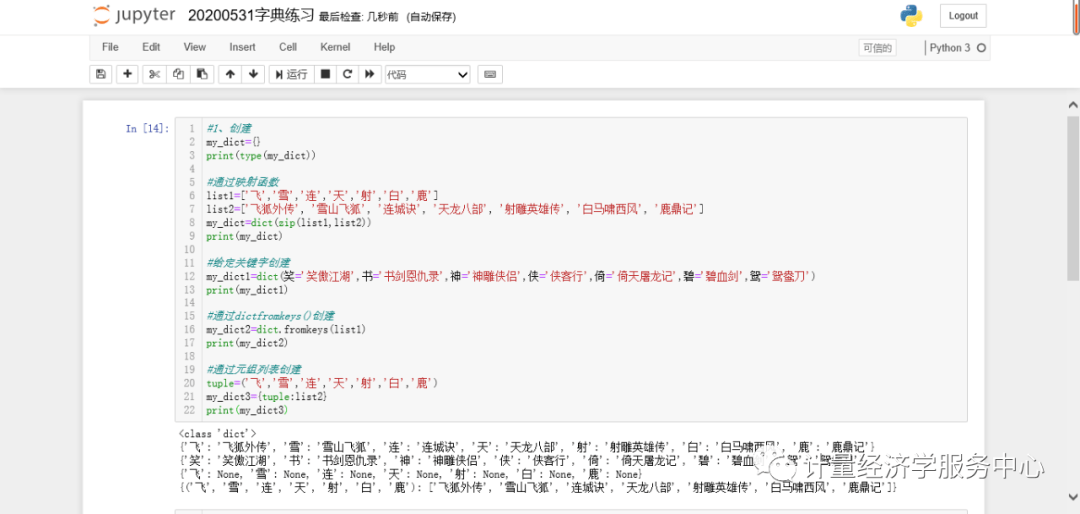Viewport: 1080px width, 514px height.
Task: Restart the kernel icon
Action: tap(348, 74)
